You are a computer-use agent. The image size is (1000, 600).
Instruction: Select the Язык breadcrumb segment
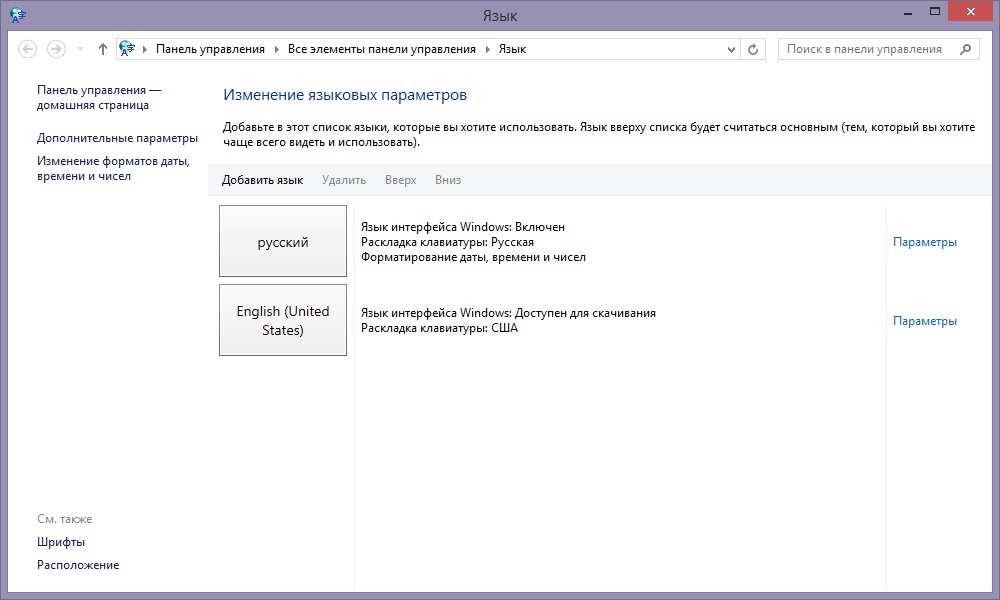[512, 49]
